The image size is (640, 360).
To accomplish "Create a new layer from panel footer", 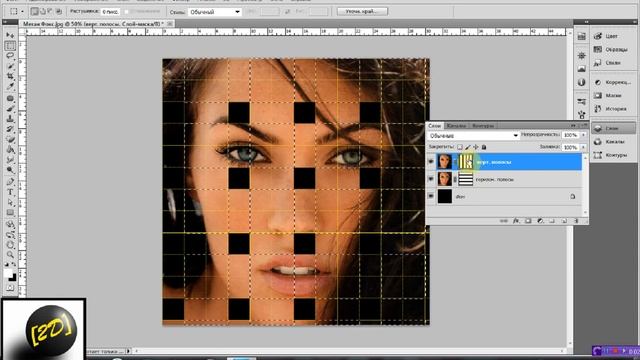I will 564,221.
